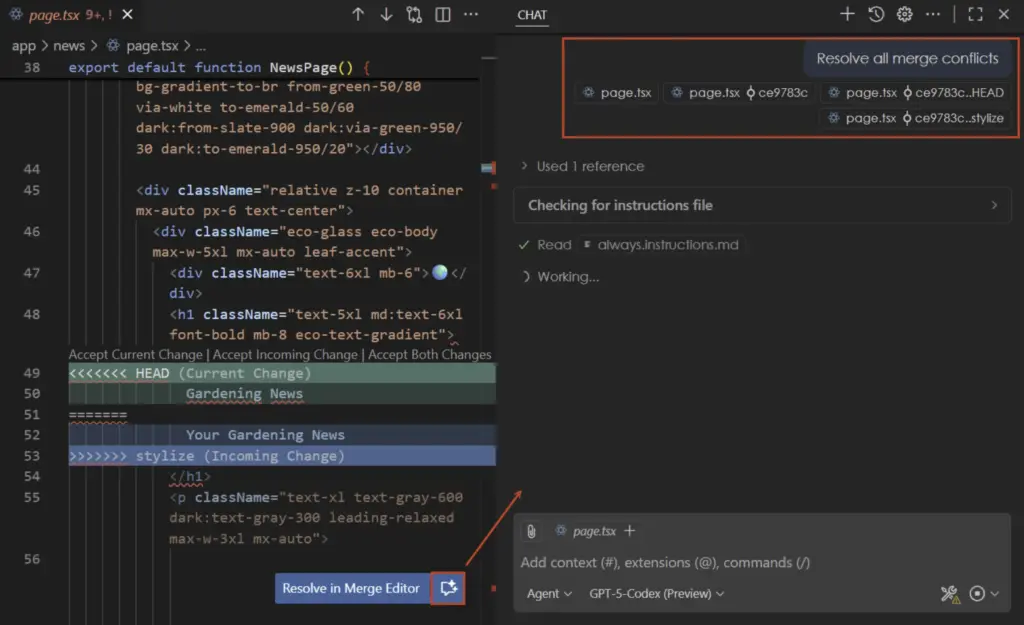Click the sparkle resolve-with-AI icon

point(448,589)
